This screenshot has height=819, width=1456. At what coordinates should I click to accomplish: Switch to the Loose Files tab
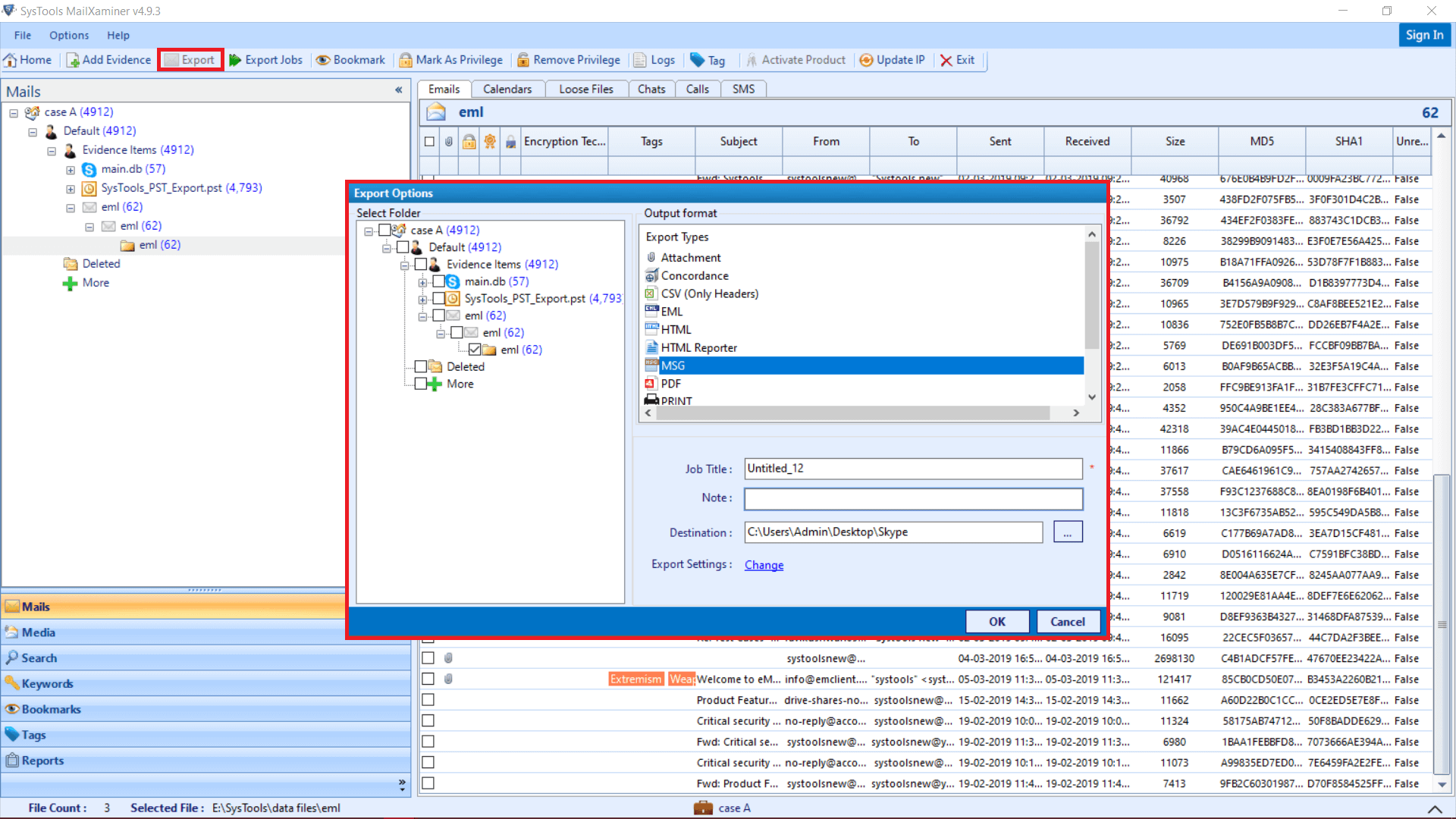pos(586,89)
